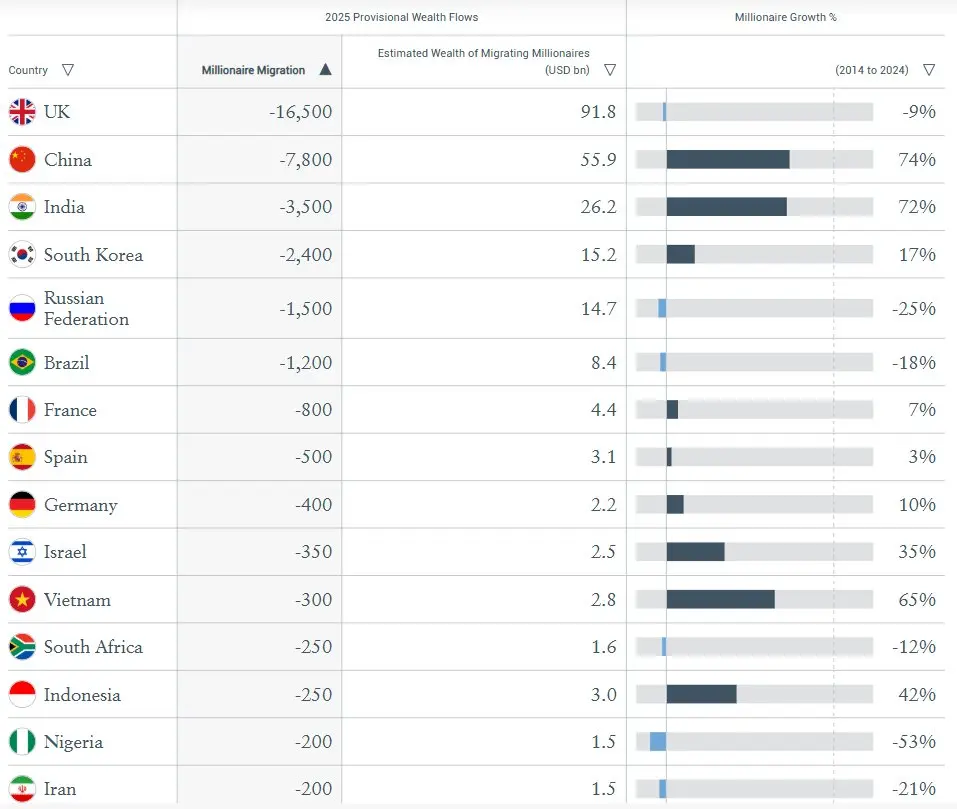The image size is (957, 809).
Task: Sort by Country using triangle arrow
Action: click(68, 70)
